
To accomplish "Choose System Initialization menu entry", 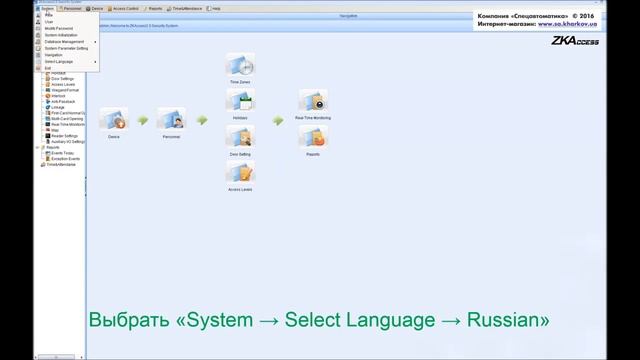I will tap(67, 35).
